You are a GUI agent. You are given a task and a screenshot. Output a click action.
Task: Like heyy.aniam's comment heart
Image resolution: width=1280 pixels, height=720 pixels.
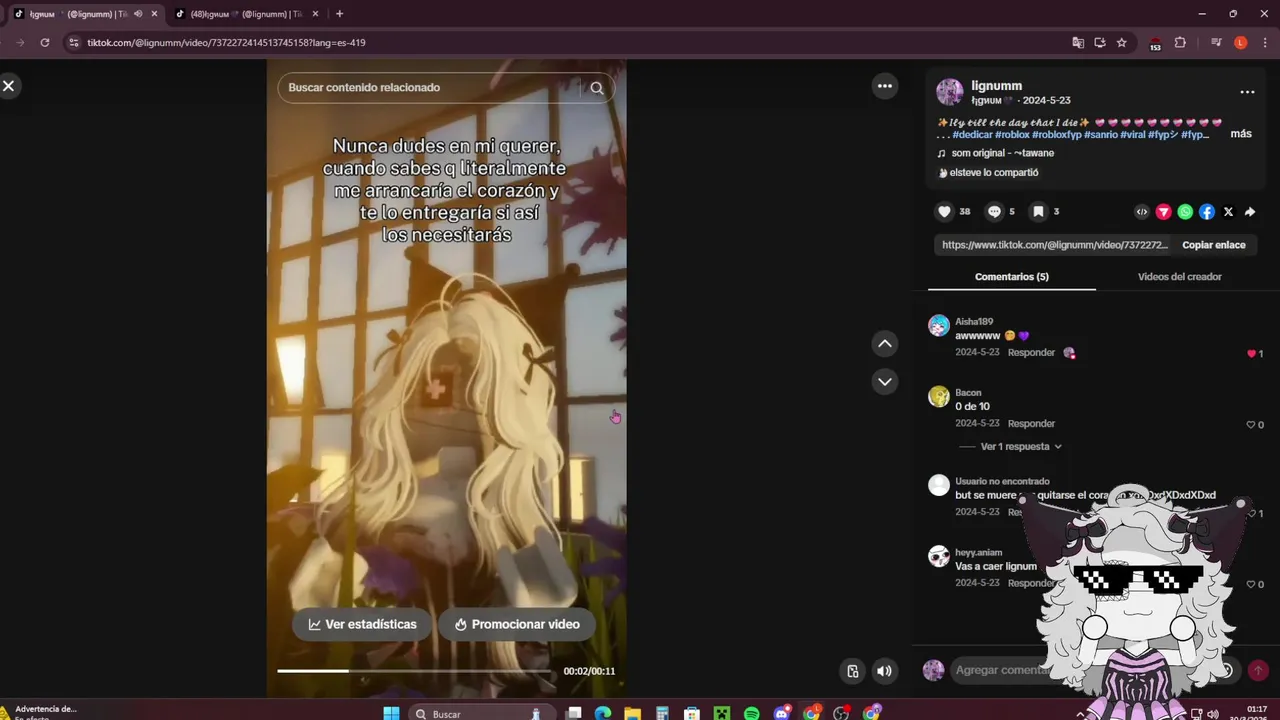pos(1251,584)
